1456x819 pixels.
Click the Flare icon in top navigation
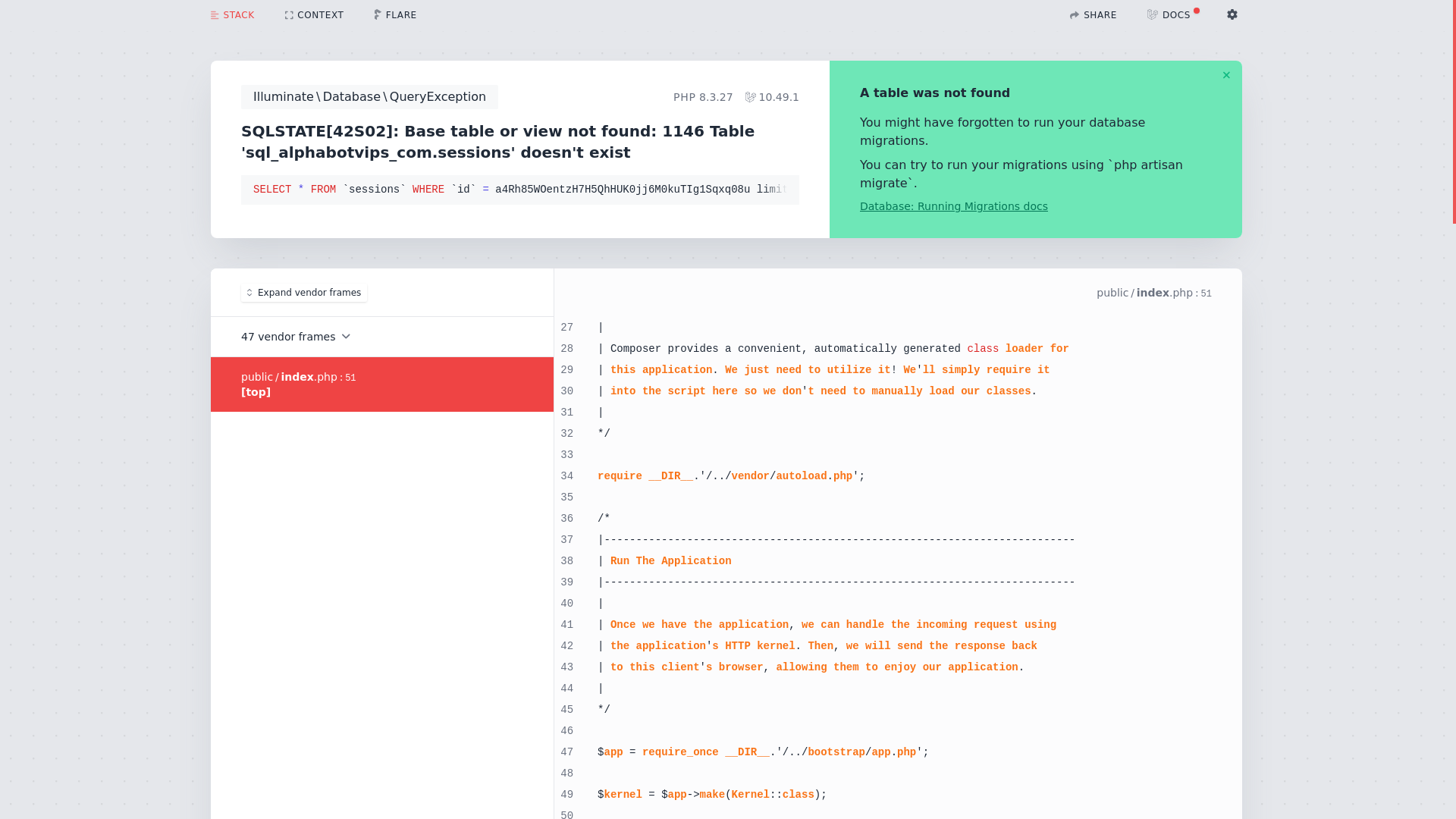point(378,15)
